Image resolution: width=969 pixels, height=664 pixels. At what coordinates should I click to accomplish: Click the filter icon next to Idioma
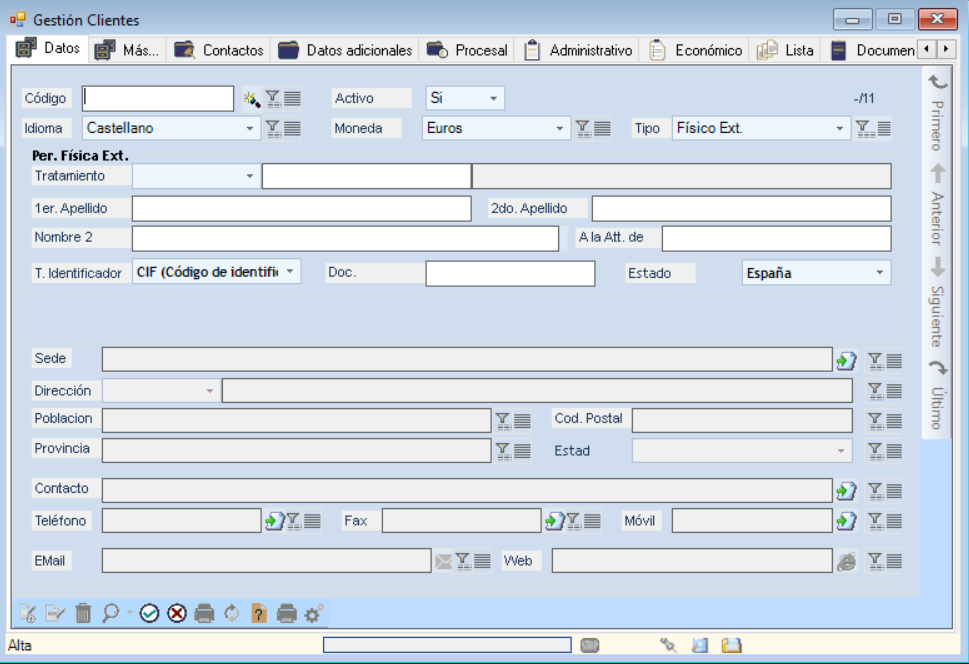[x=273, y=128]
